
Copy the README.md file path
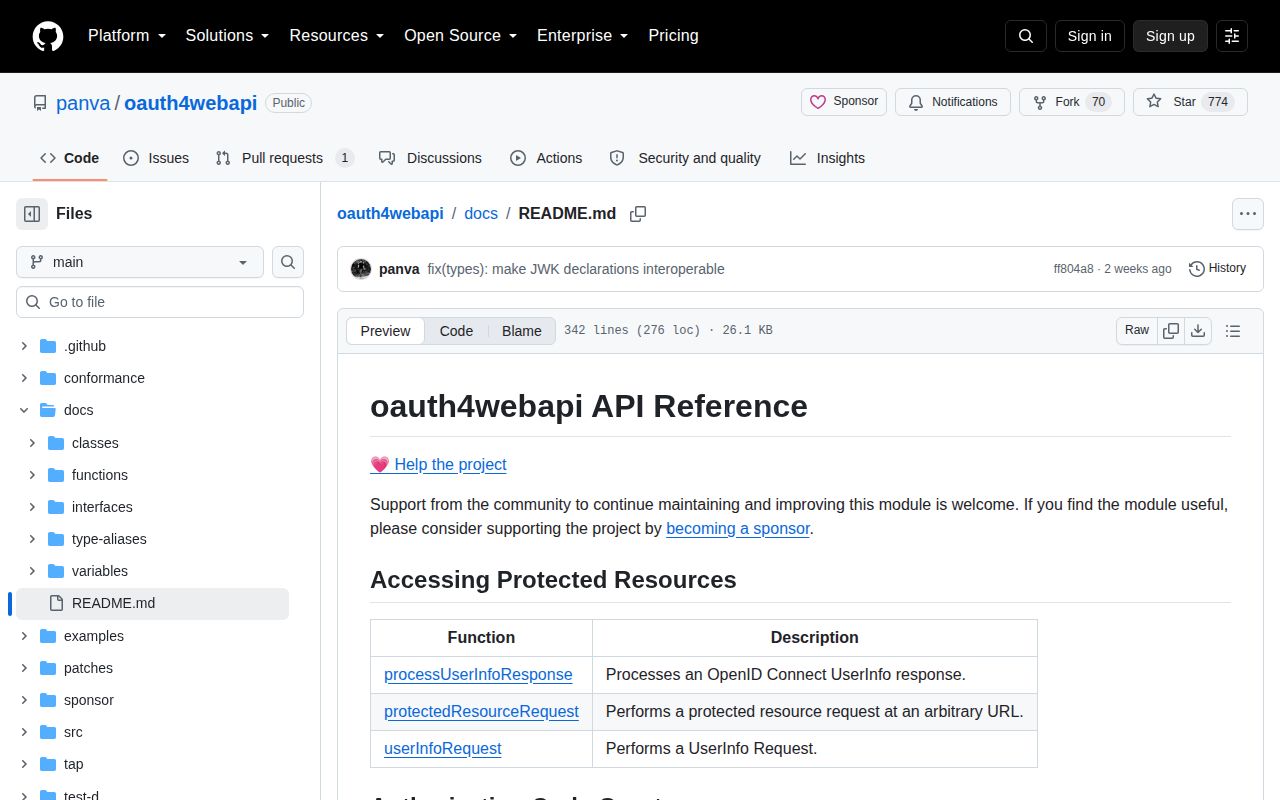638,214
